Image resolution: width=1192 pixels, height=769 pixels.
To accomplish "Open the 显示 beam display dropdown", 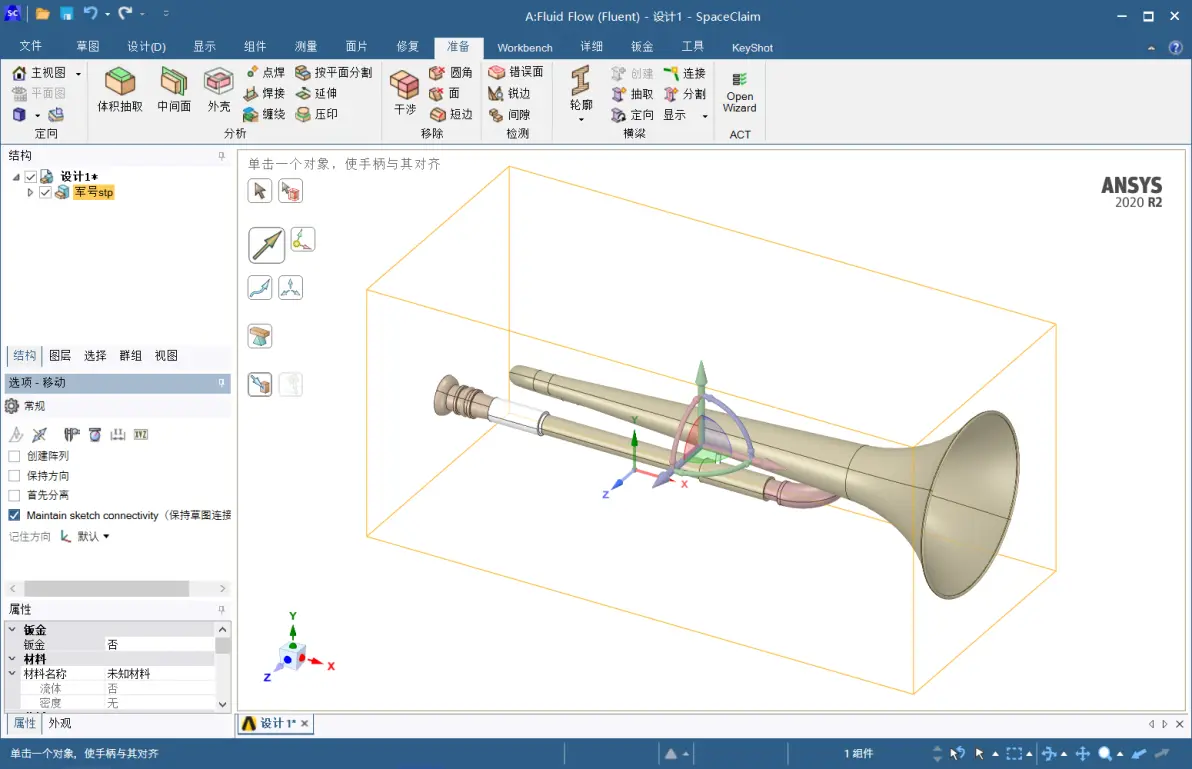I will click(705, 116).
